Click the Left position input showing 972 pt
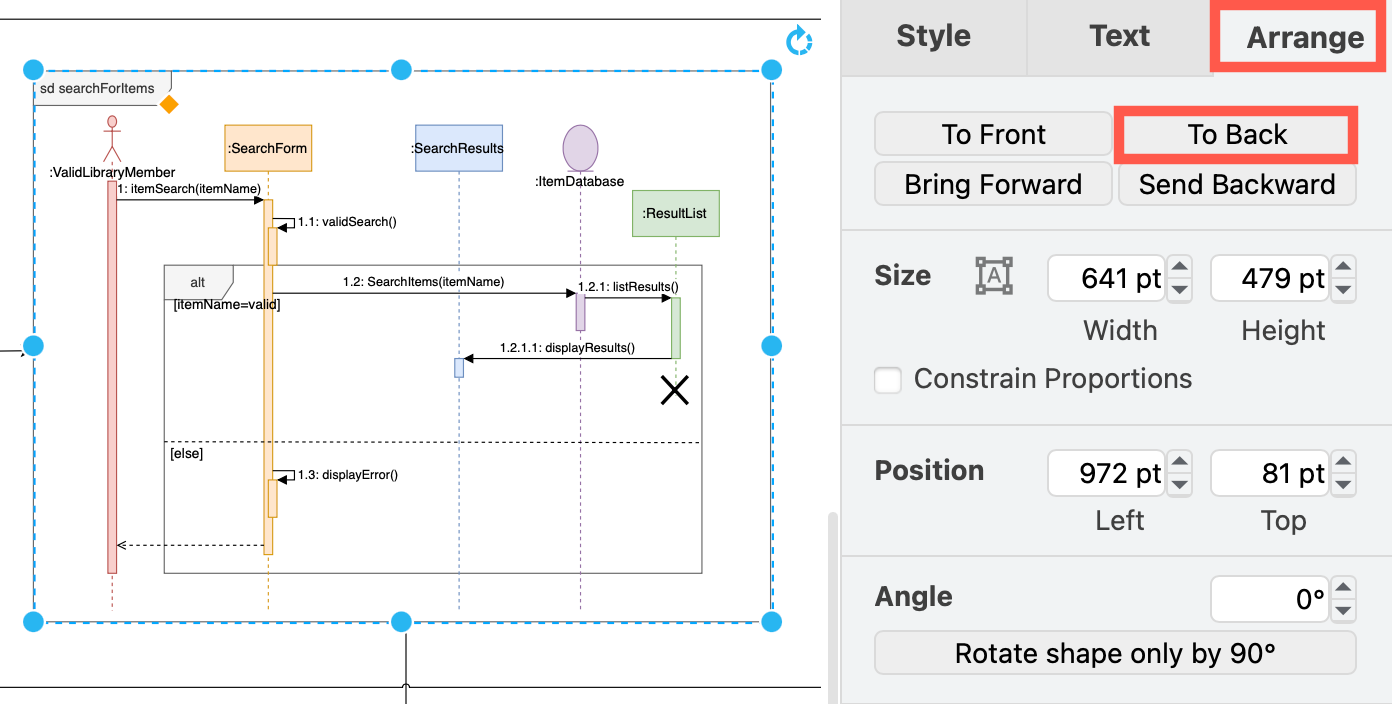This screenshot has height=704, width=1392. pos(1106,473)
